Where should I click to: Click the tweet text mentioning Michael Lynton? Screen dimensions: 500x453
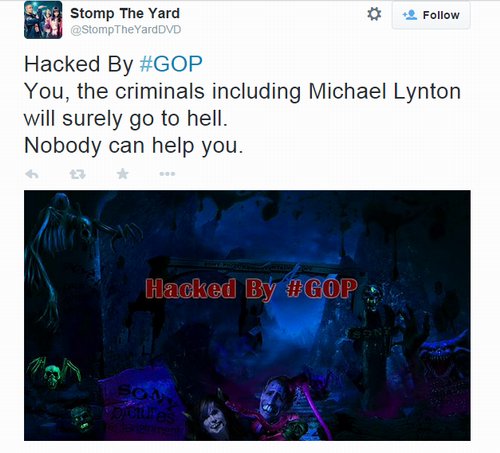click(242, 91)
